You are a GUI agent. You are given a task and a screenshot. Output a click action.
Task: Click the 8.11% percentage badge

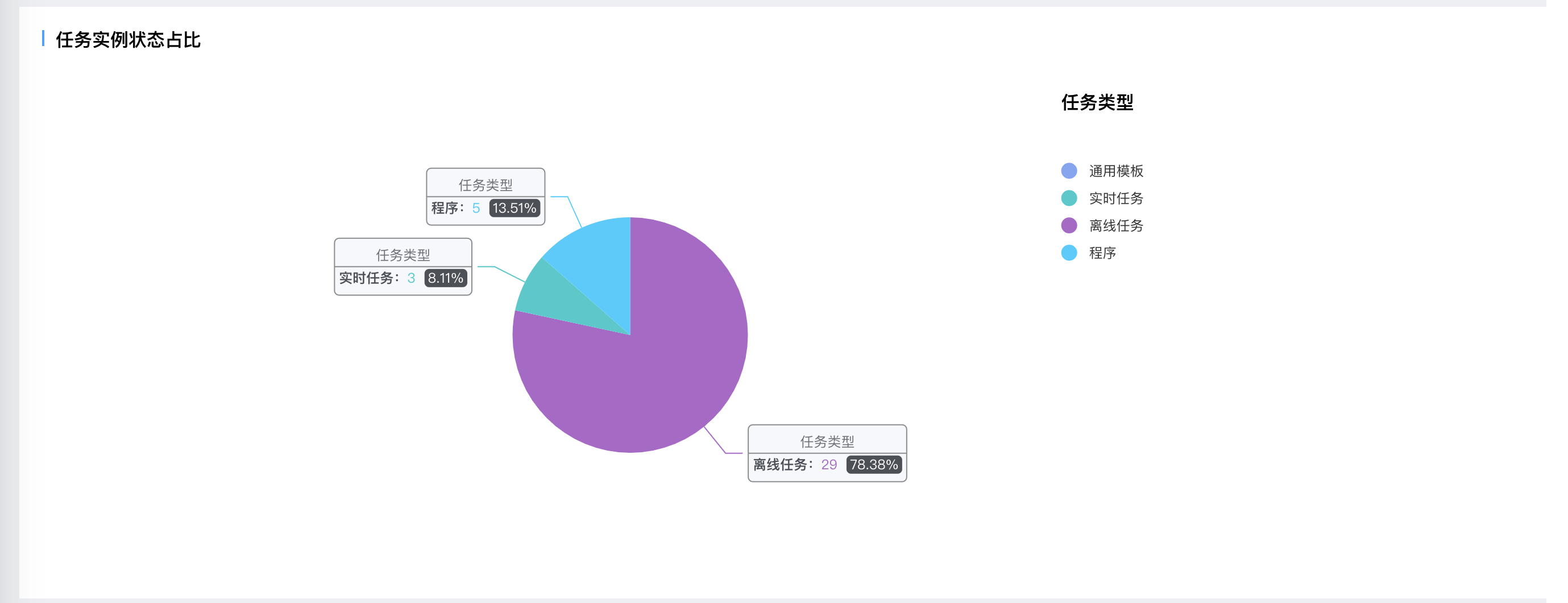(446, 278)
